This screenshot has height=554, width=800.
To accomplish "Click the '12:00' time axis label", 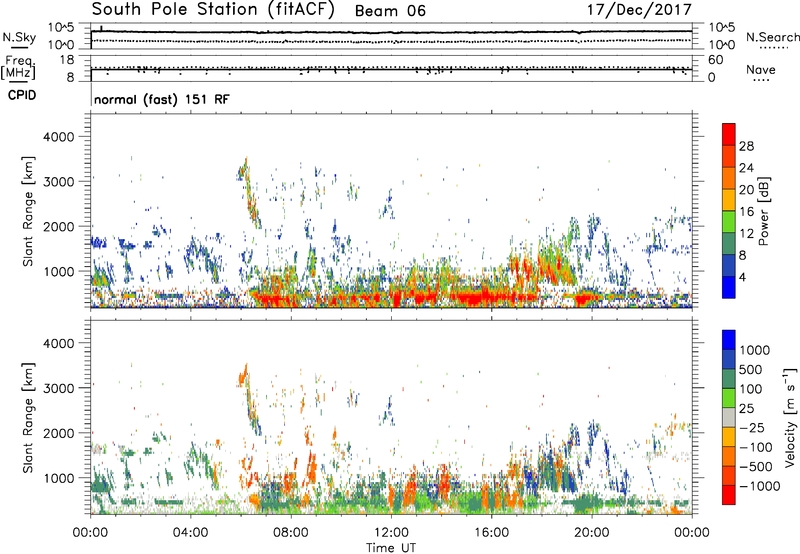I will (x=391, y=533).
